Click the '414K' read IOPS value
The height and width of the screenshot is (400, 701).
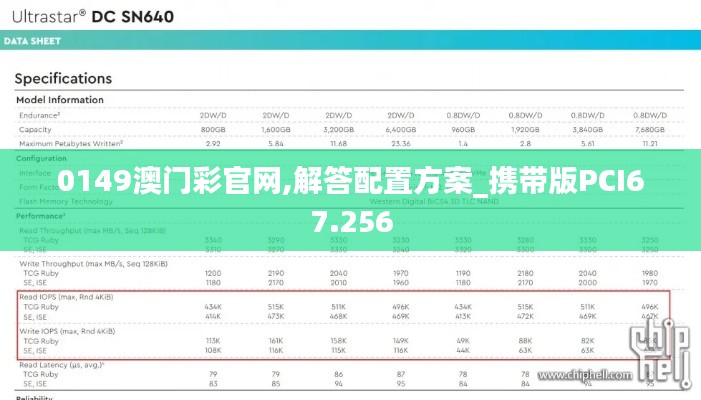coord(213,316)
